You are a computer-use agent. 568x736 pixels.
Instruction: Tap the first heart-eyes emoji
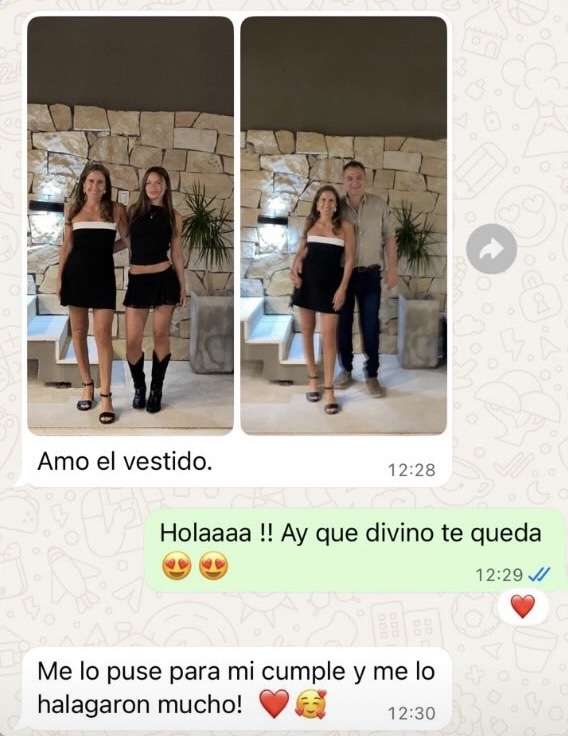(177, 566)
